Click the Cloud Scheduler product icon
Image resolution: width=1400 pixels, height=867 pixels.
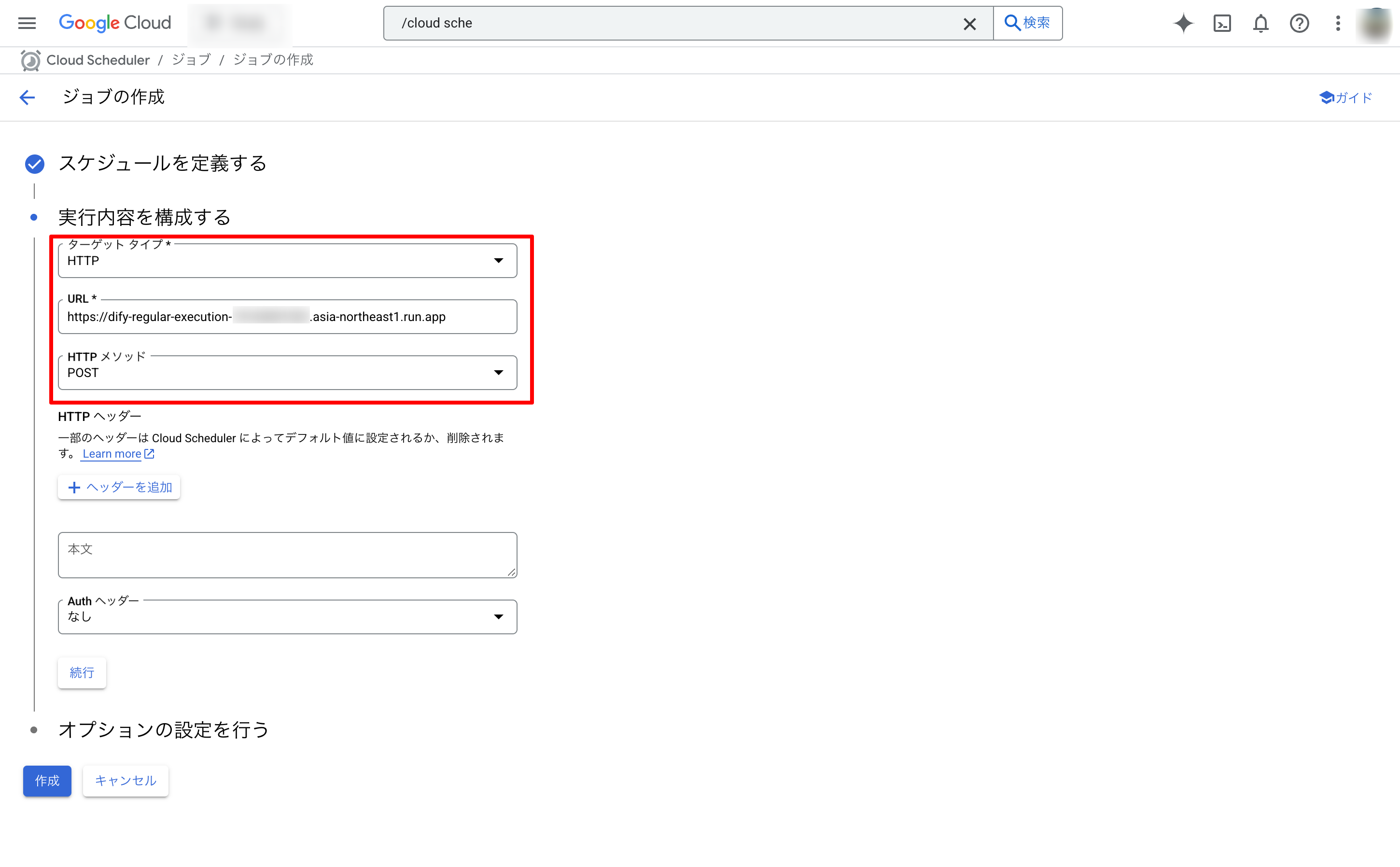30,60
